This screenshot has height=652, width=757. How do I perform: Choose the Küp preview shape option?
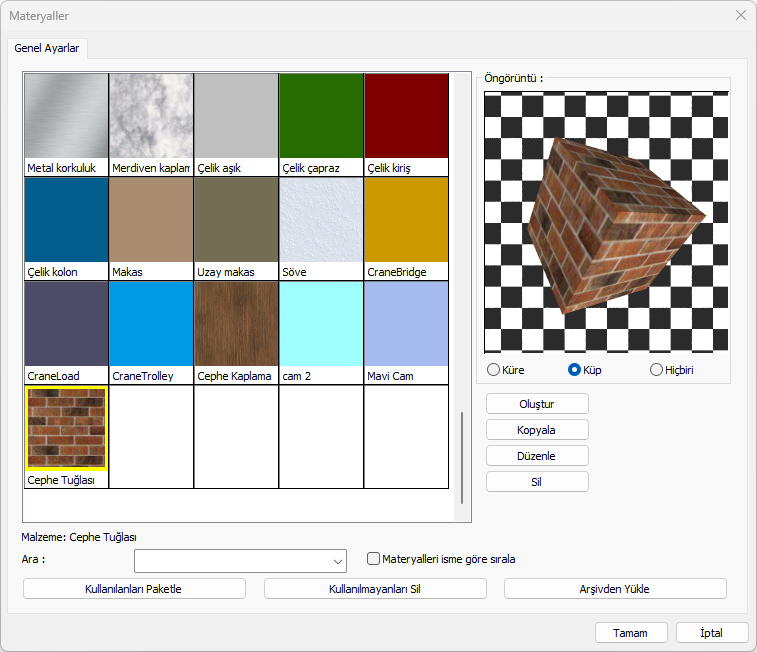coord(575,370)
